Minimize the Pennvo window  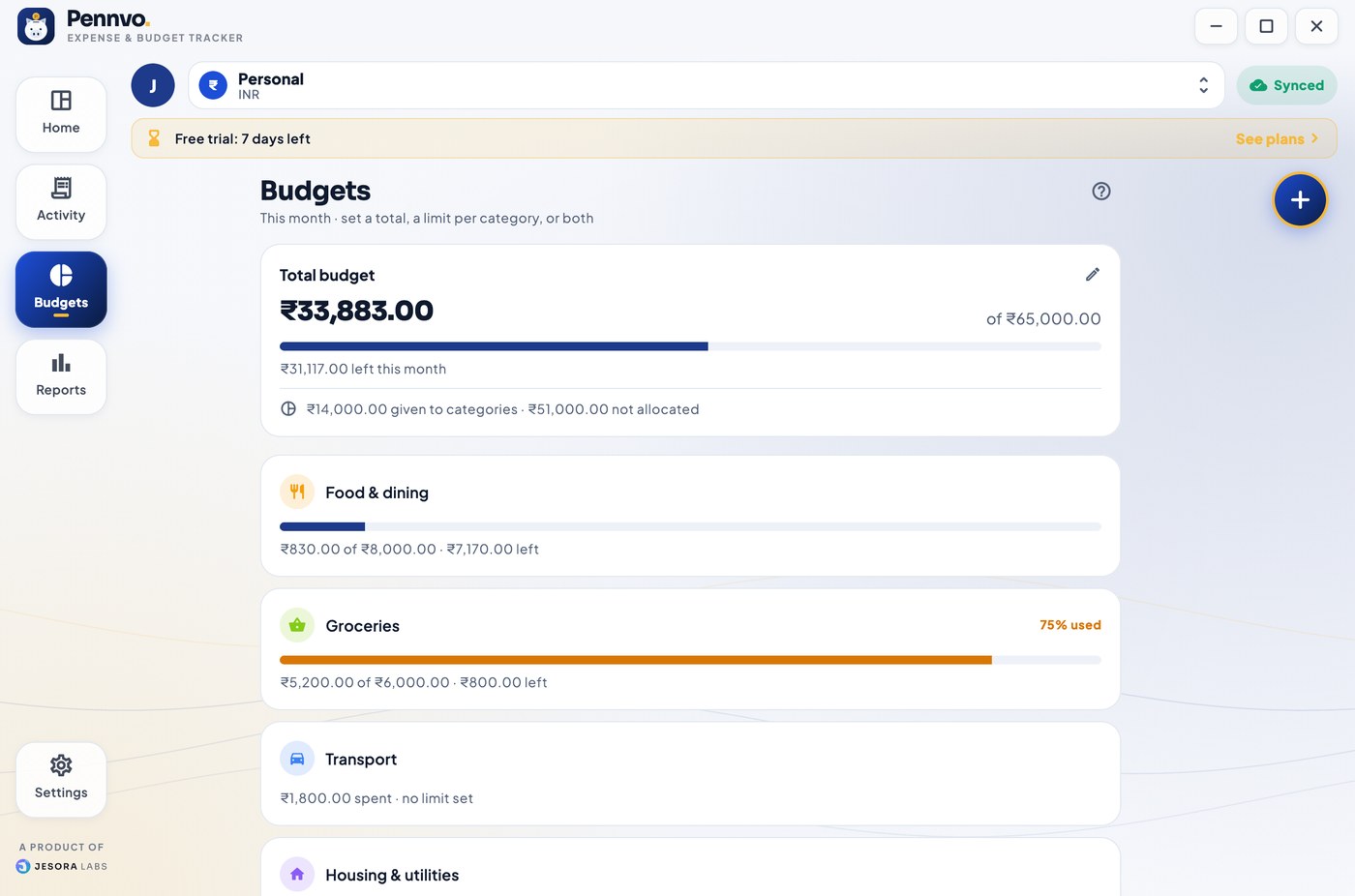point(1217,26)
